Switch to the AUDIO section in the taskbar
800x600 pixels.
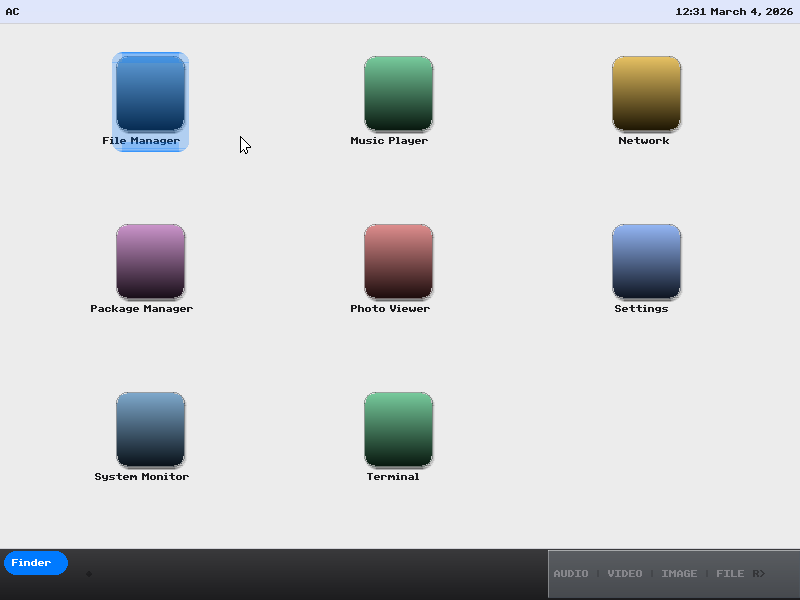(571, 573)
